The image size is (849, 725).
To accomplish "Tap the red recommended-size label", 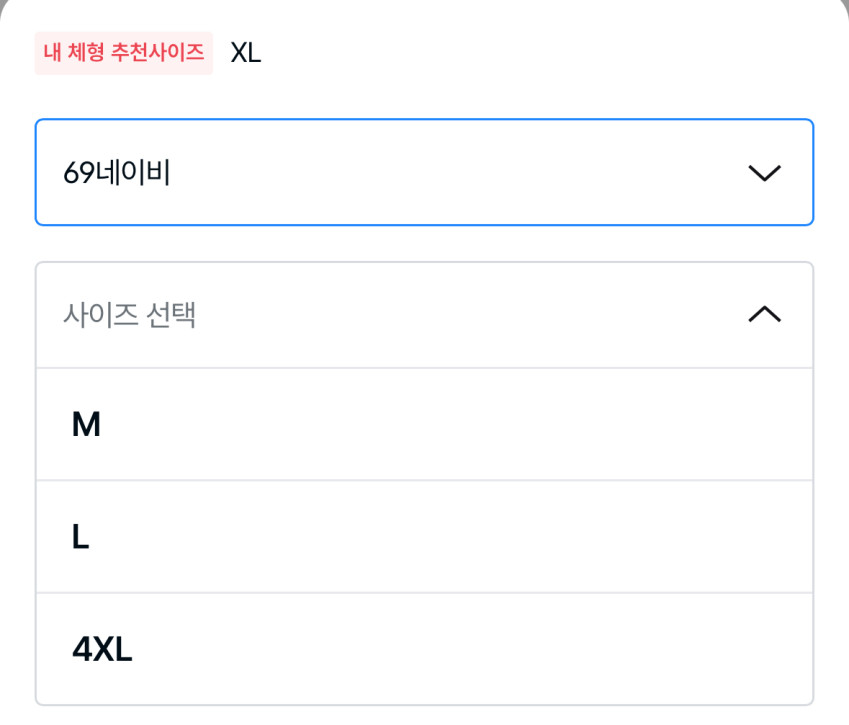I will pyautogui.click(x=124, y=52).
